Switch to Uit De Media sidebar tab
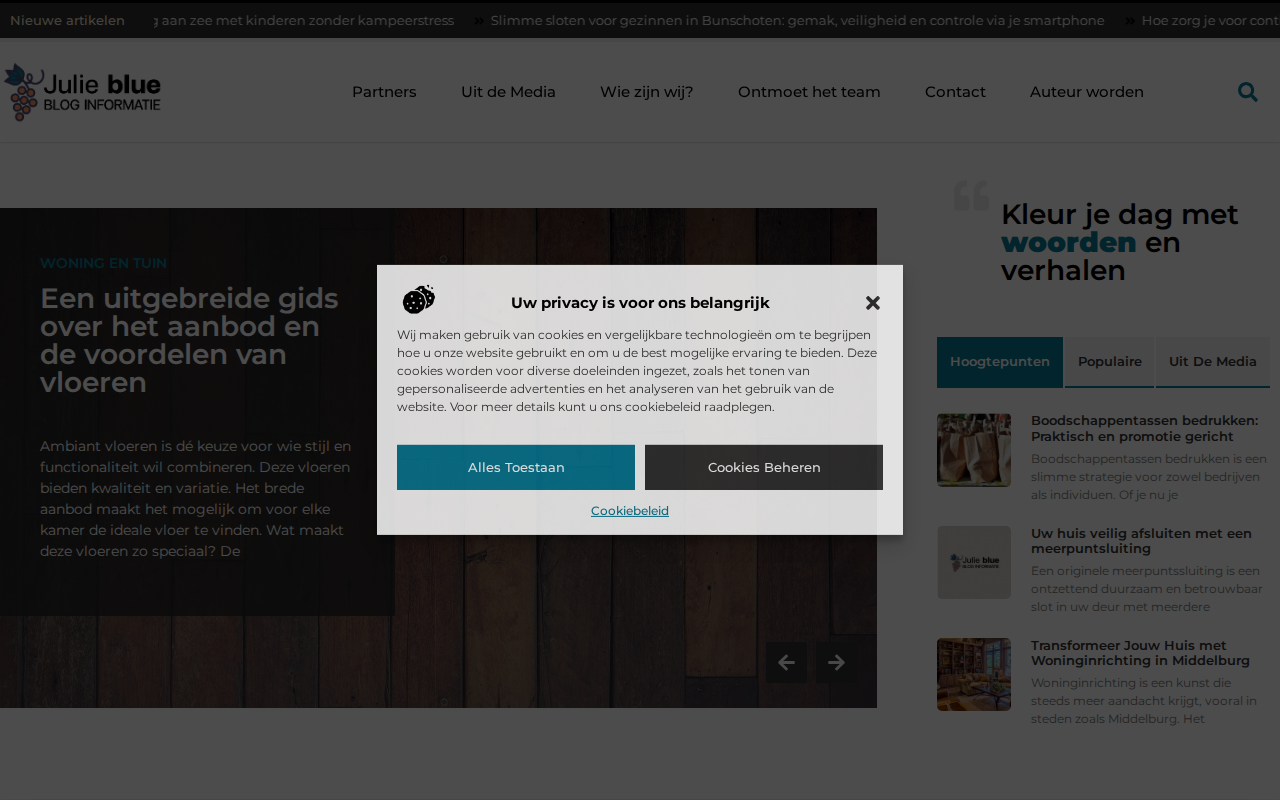 tap(1213, 362)
